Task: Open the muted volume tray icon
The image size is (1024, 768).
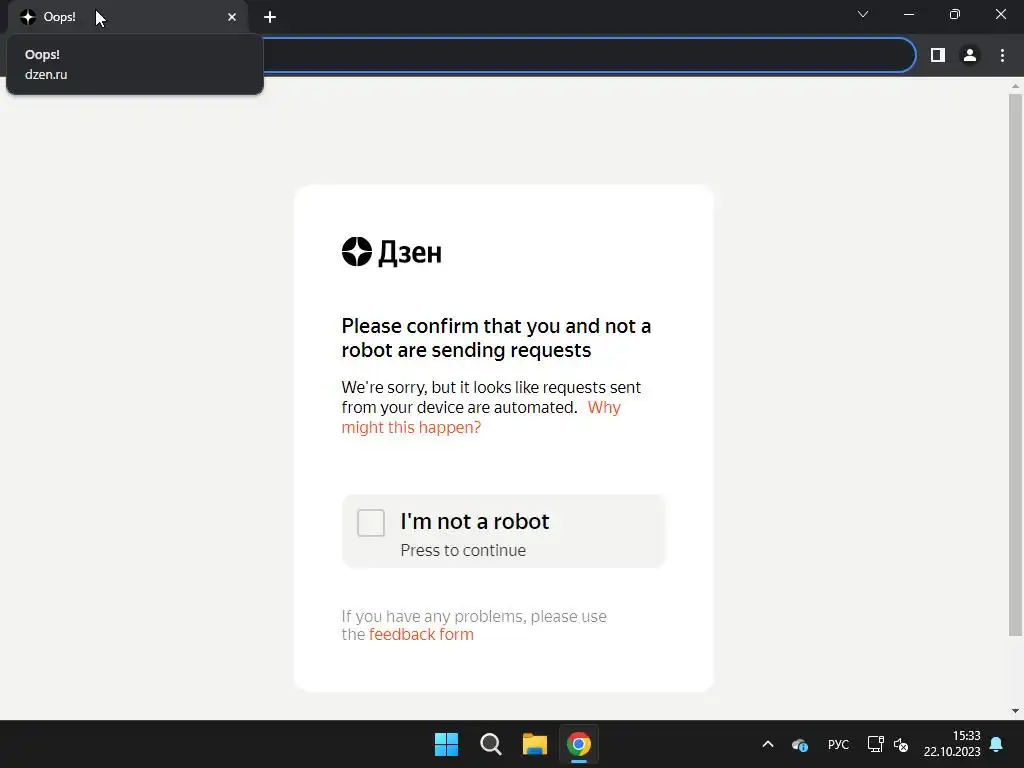Action: [x=901, y=744]
